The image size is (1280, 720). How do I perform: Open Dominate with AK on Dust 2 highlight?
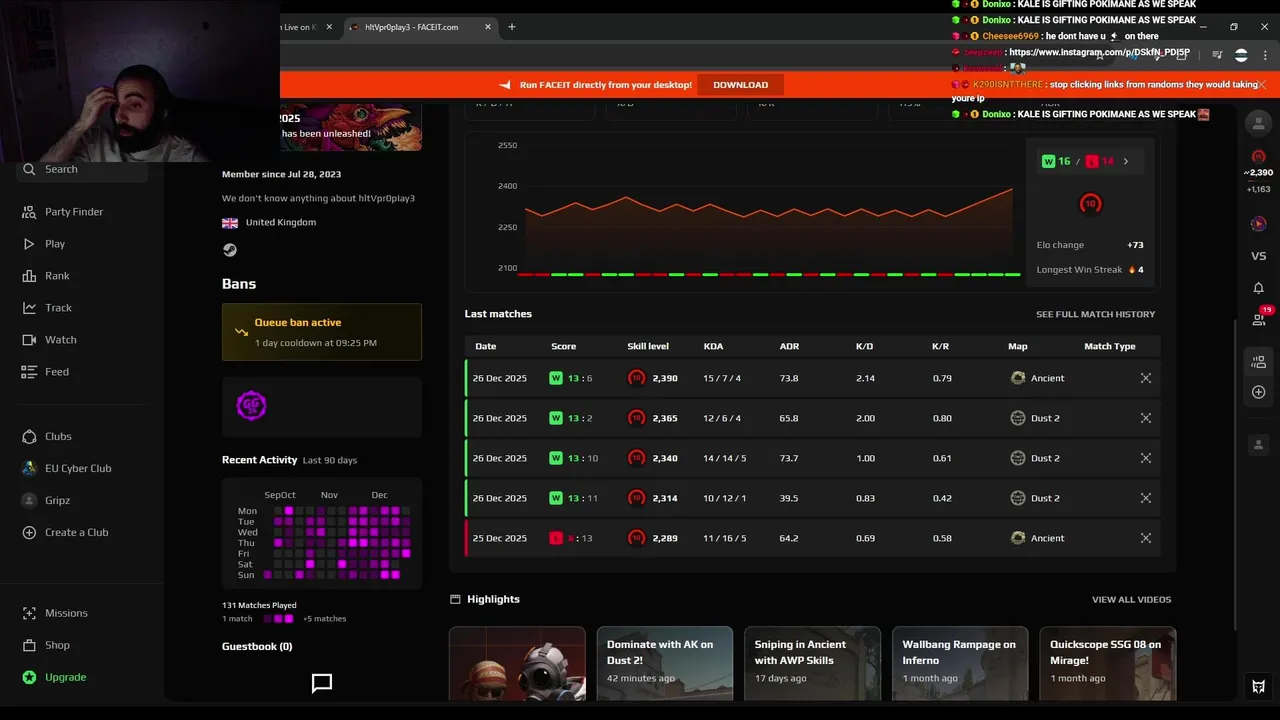click(664, 663)
